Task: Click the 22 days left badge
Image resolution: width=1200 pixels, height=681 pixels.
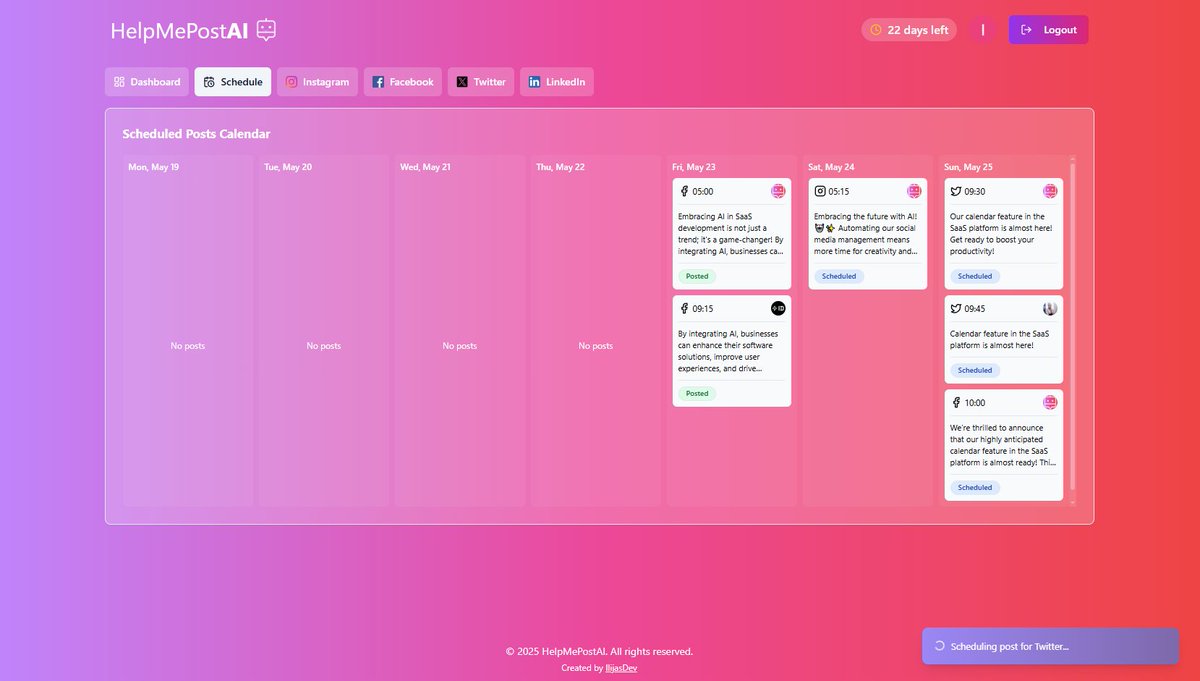Action: click(x=909, y=30)
